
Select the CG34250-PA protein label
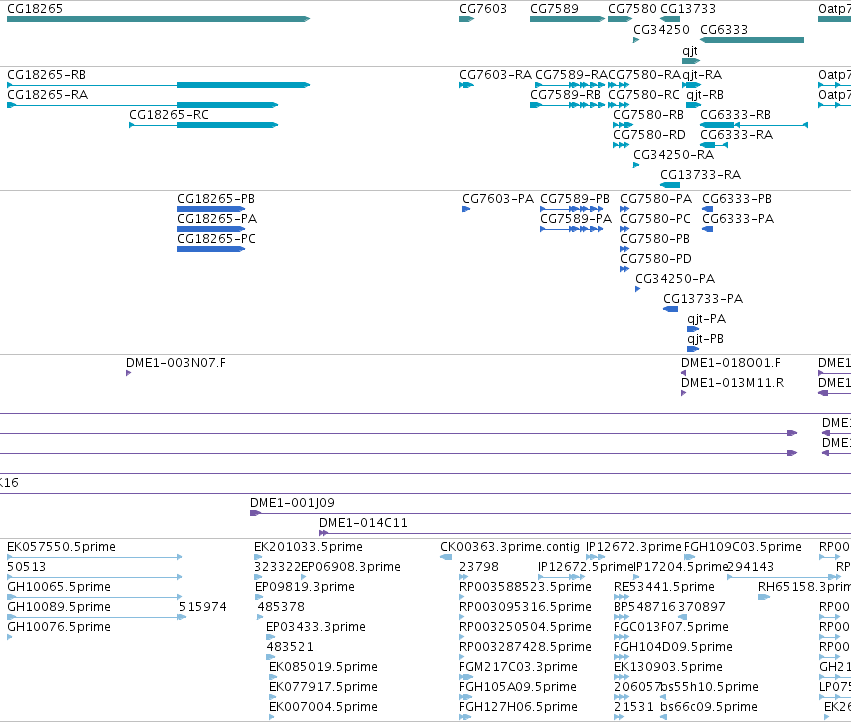point(675,279)
